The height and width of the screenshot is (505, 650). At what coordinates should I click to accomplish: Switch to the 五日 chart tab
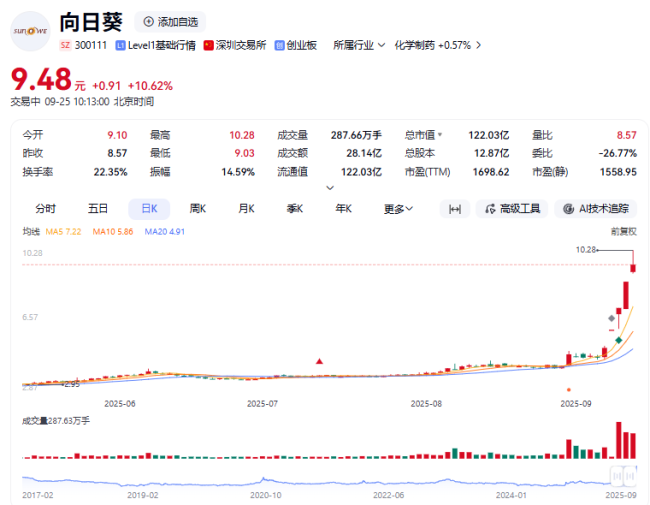(x=97, y=209)
